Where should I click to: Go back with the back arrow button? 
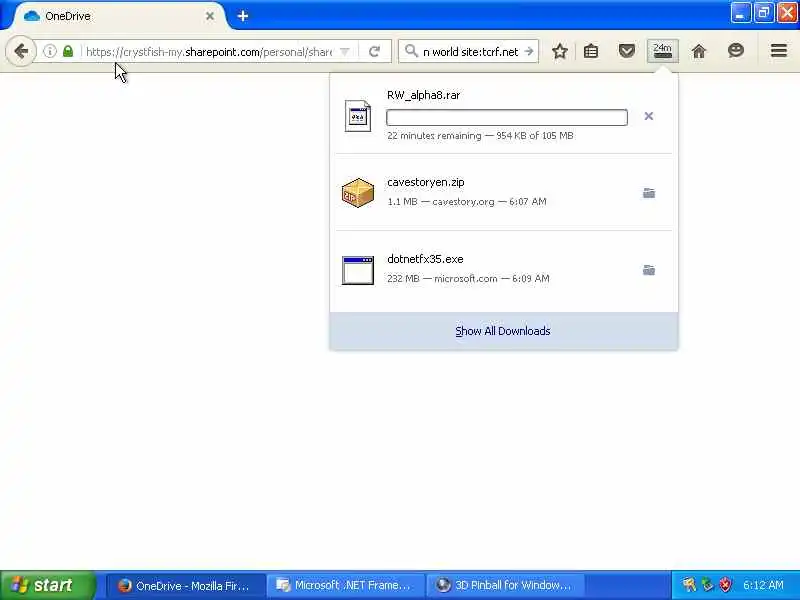tap(21, 51)
